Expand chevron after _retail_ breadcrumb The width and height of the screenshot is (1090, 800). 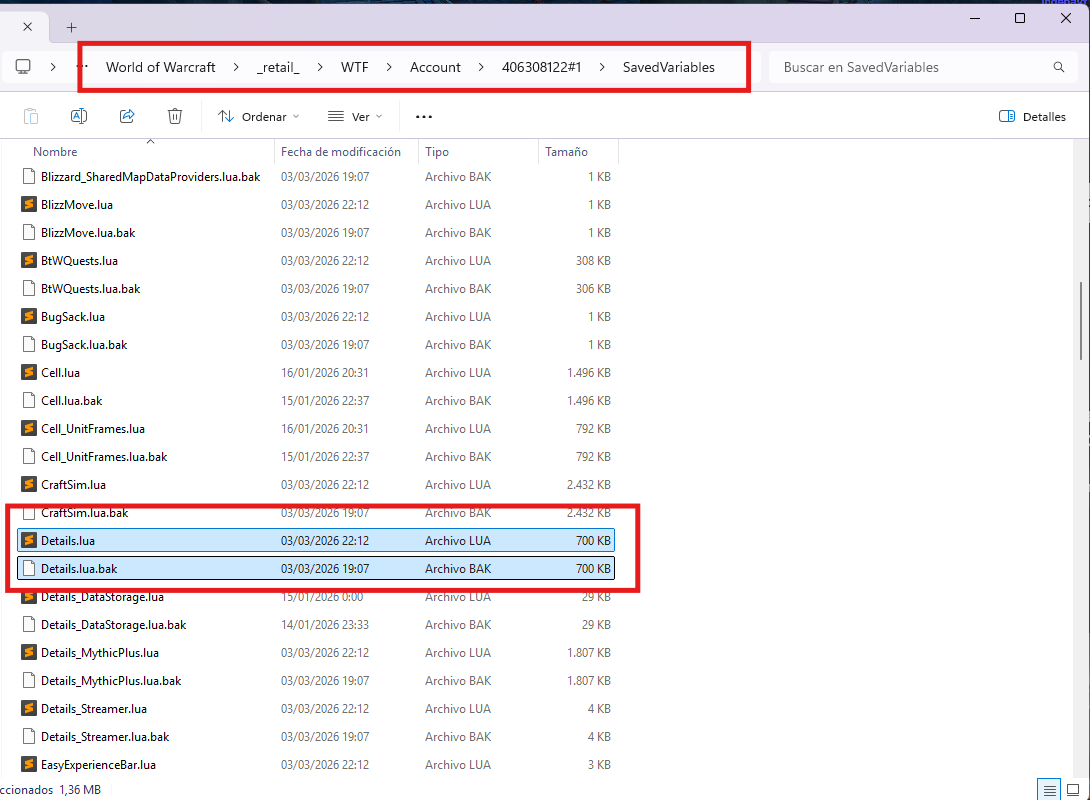(320, 67)
